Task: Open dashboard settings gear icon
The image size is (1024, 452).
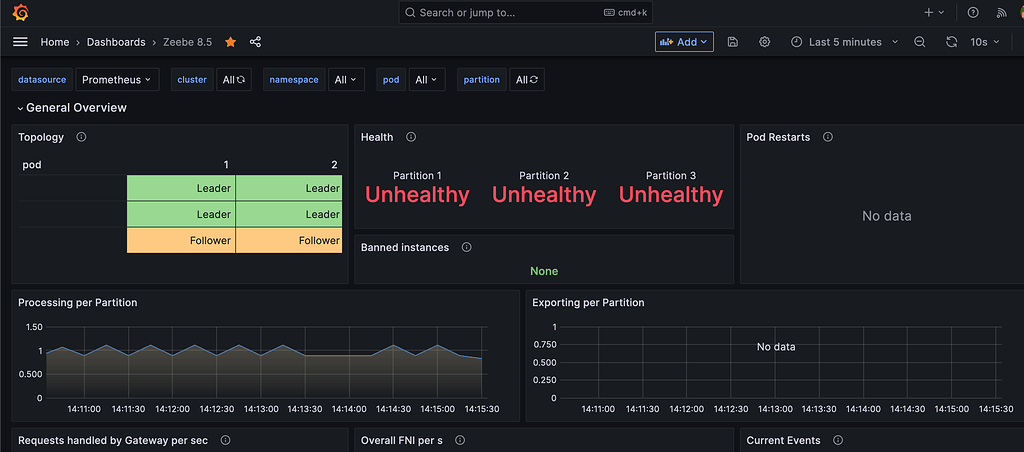Action: [x=765, y=42]
